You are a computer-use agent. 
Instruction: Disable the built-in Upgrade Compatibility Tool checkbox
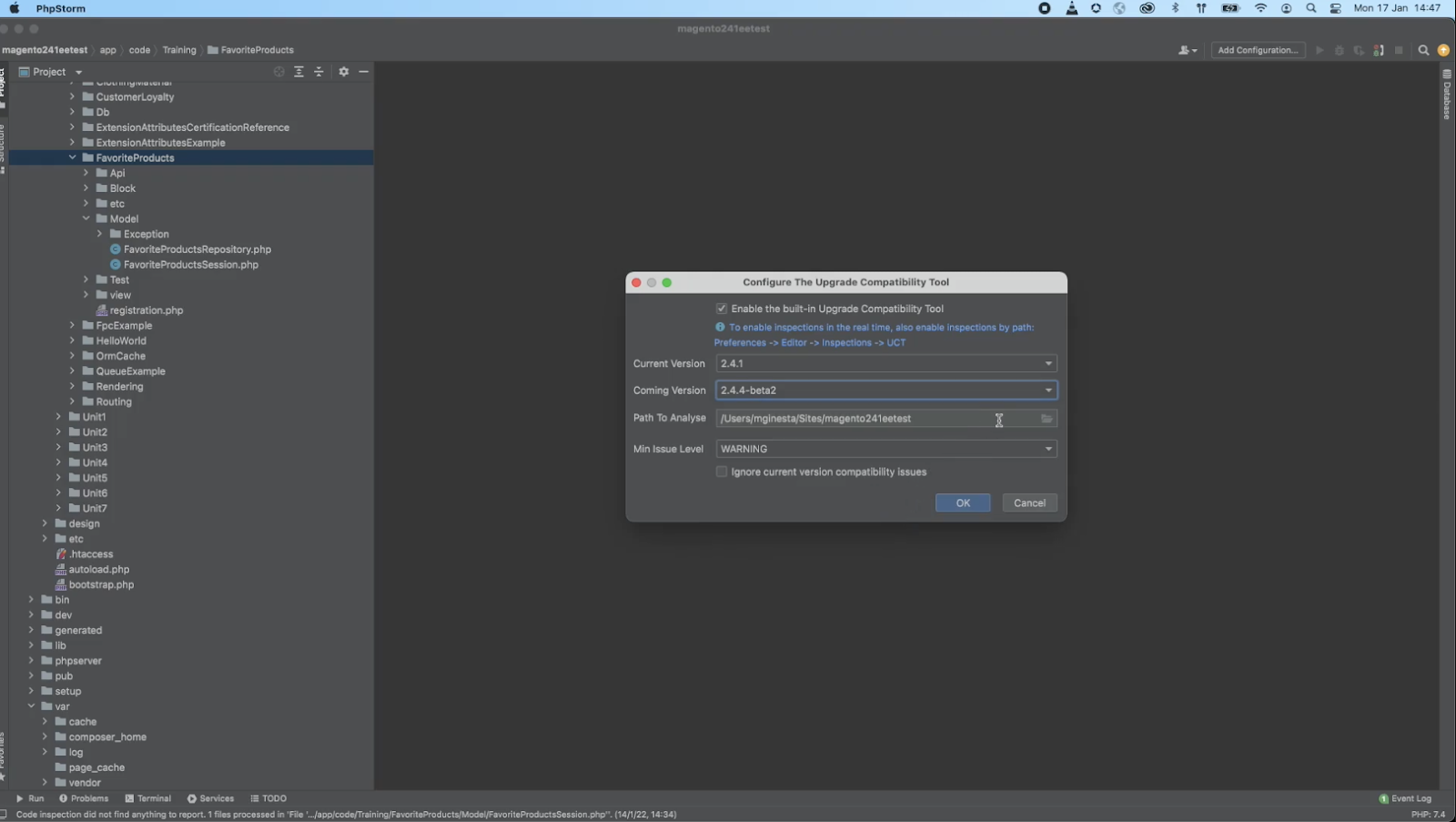coord(722,309)
